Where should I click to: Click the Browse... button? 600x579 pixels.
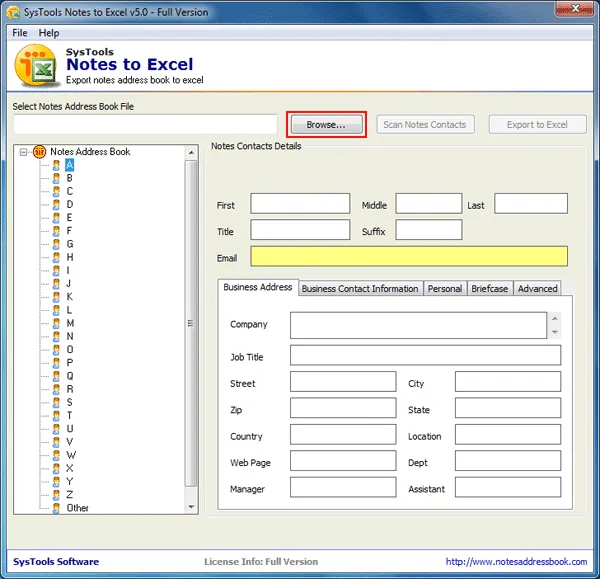pos(326,125)
